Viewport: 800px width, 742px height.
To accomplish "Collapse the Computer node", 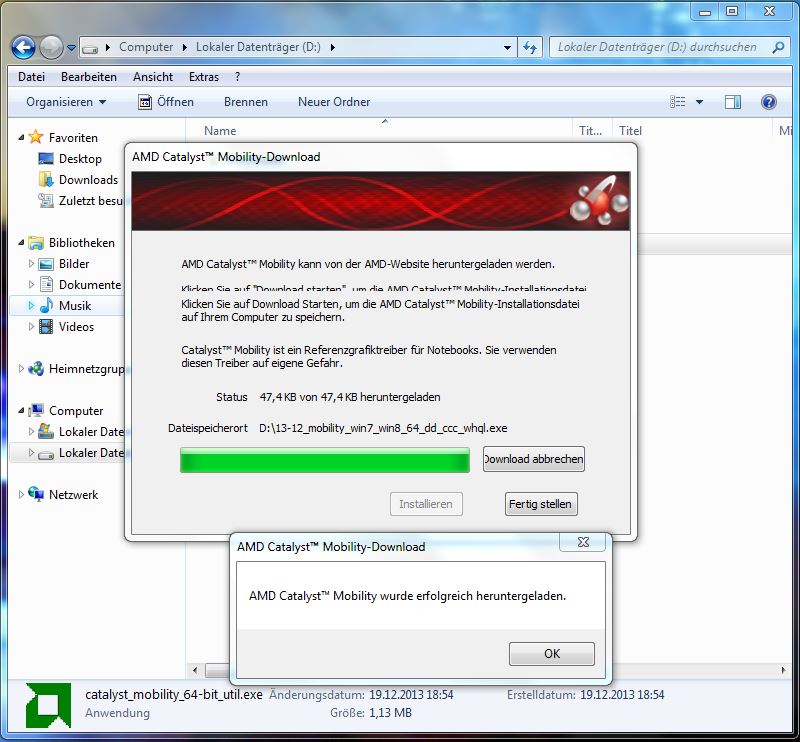I will click(21, 410).
